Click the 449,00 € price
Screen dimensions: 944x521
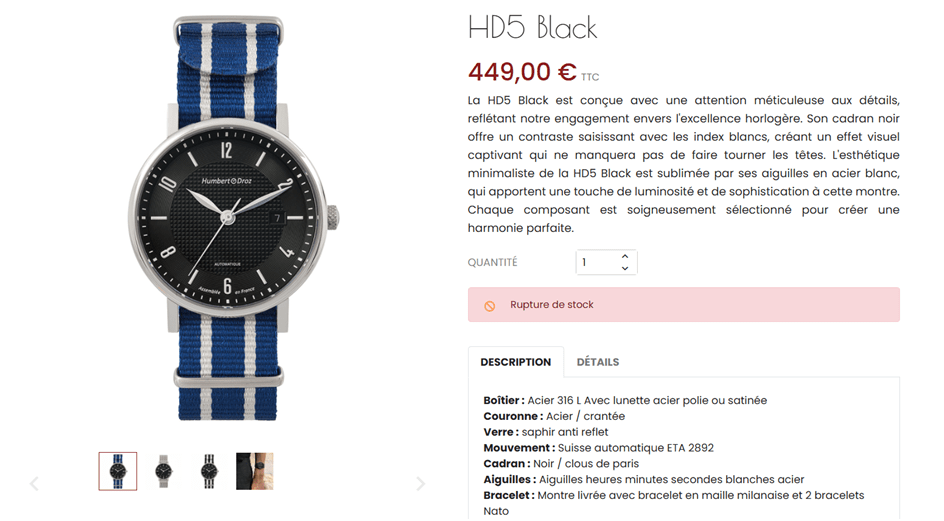pyautogui.click(x=522, y=72)
